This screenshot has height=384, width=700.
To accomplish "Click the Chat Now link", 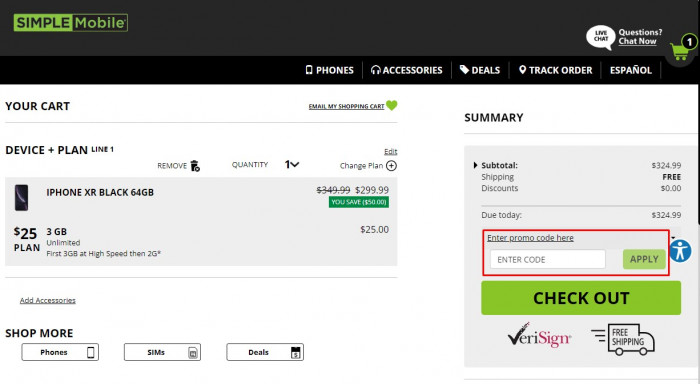I will pyautogui.click(x=638, y=41).
